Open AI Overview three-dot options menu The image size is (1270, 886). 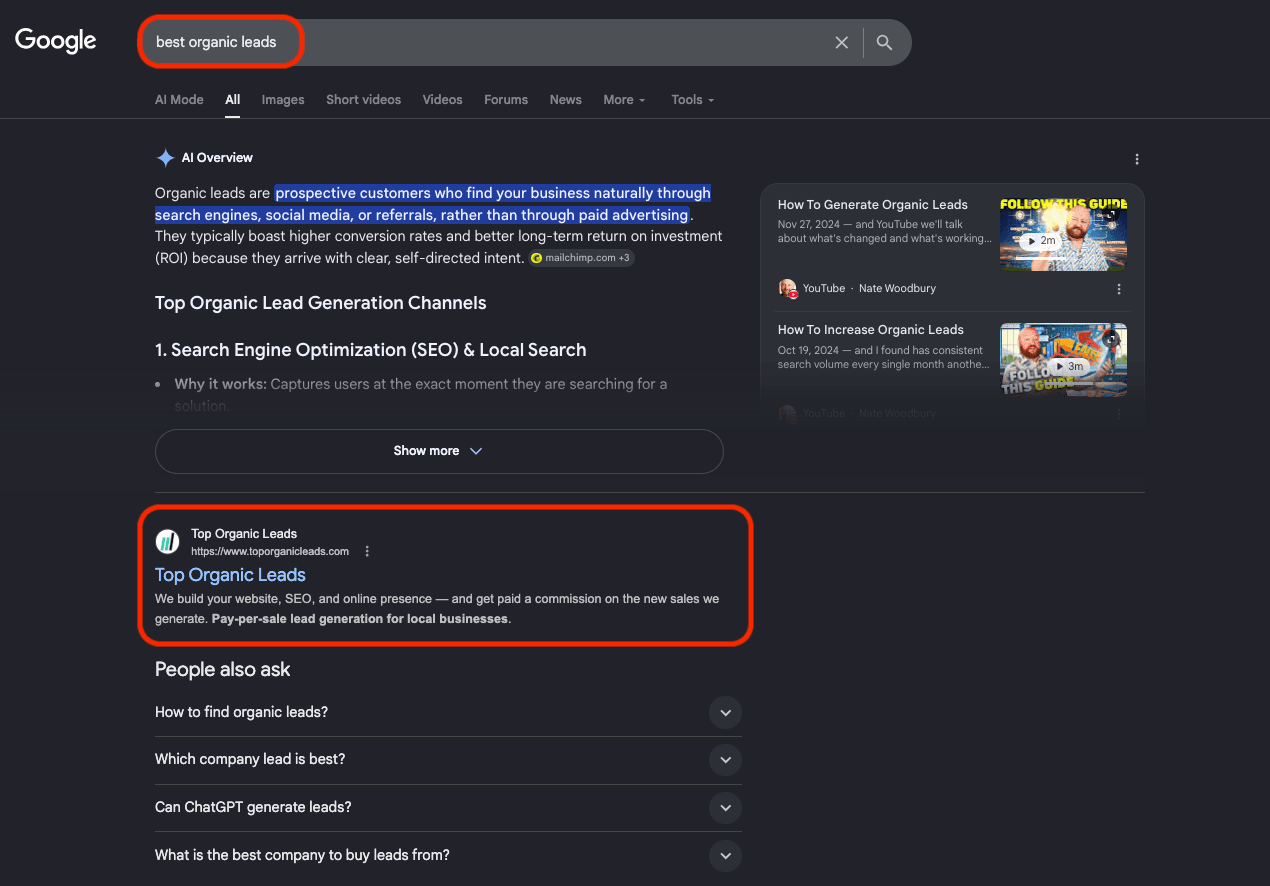click(x=1137, y=159)
